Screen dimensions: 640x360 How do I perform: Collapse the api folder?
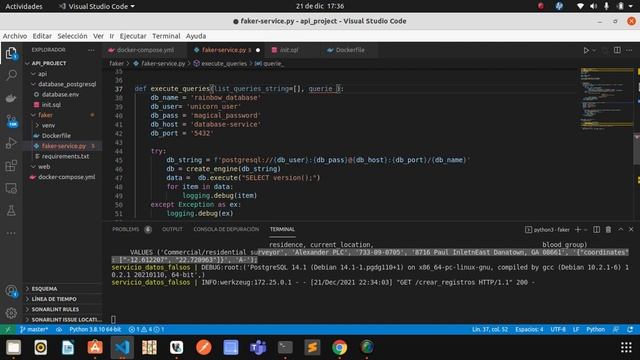[x=42, y=74]
